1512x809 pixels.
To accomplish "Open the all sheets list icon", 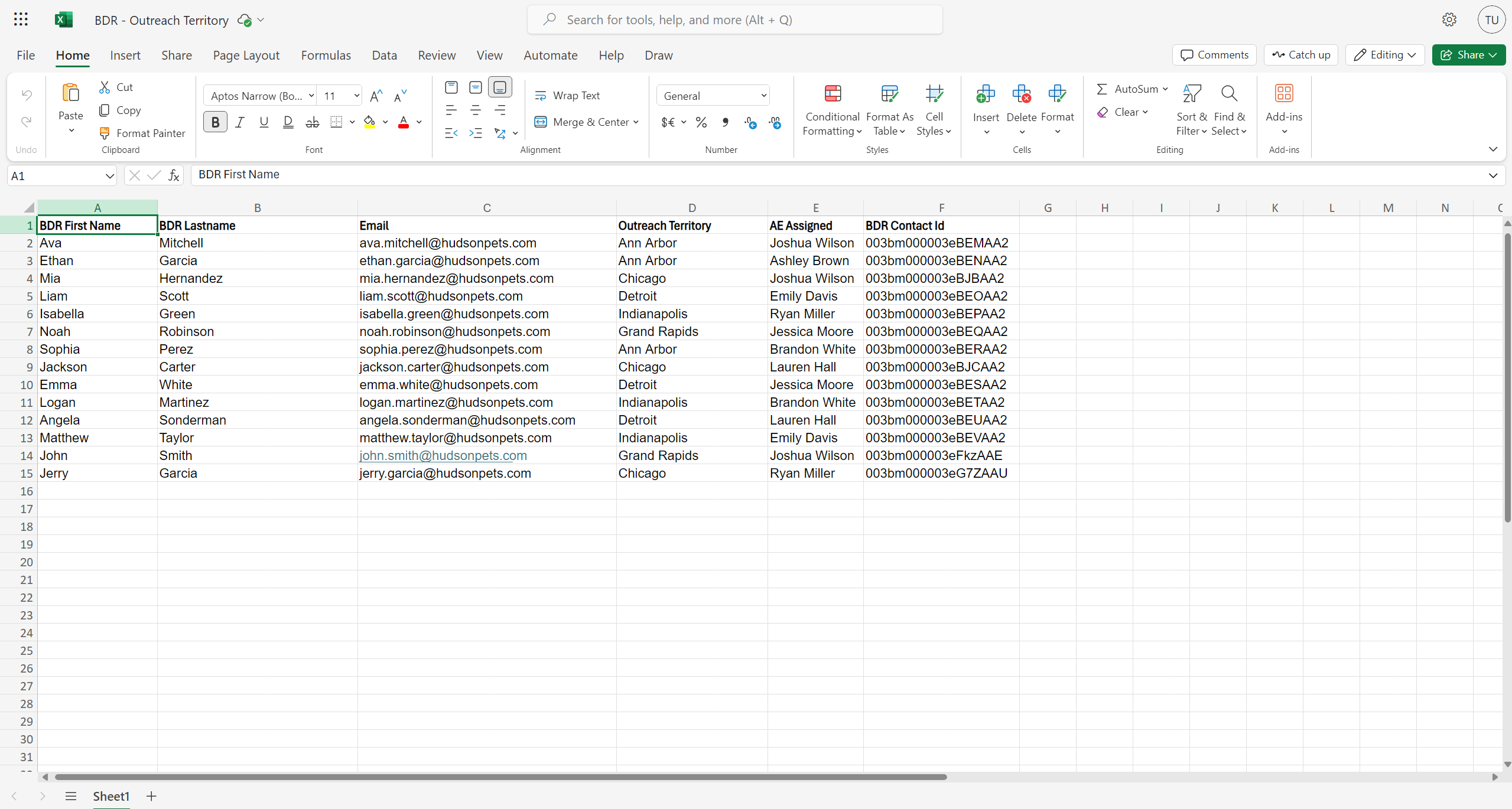I will 71,796.
